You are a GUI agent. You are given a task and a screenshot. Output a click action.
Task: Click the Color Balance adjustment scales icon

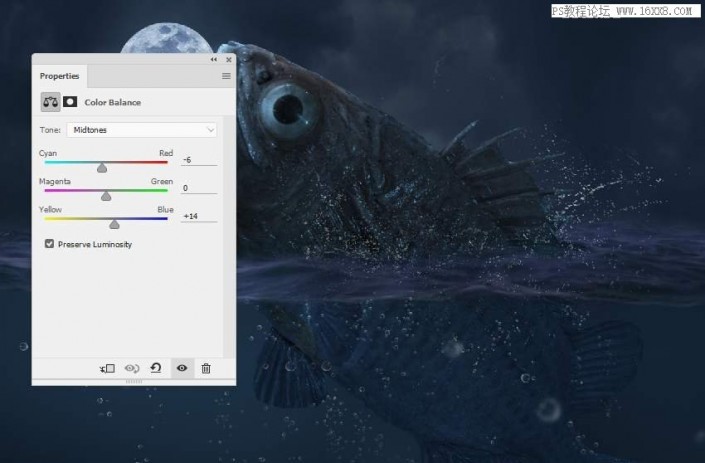[x=50, y=102]
